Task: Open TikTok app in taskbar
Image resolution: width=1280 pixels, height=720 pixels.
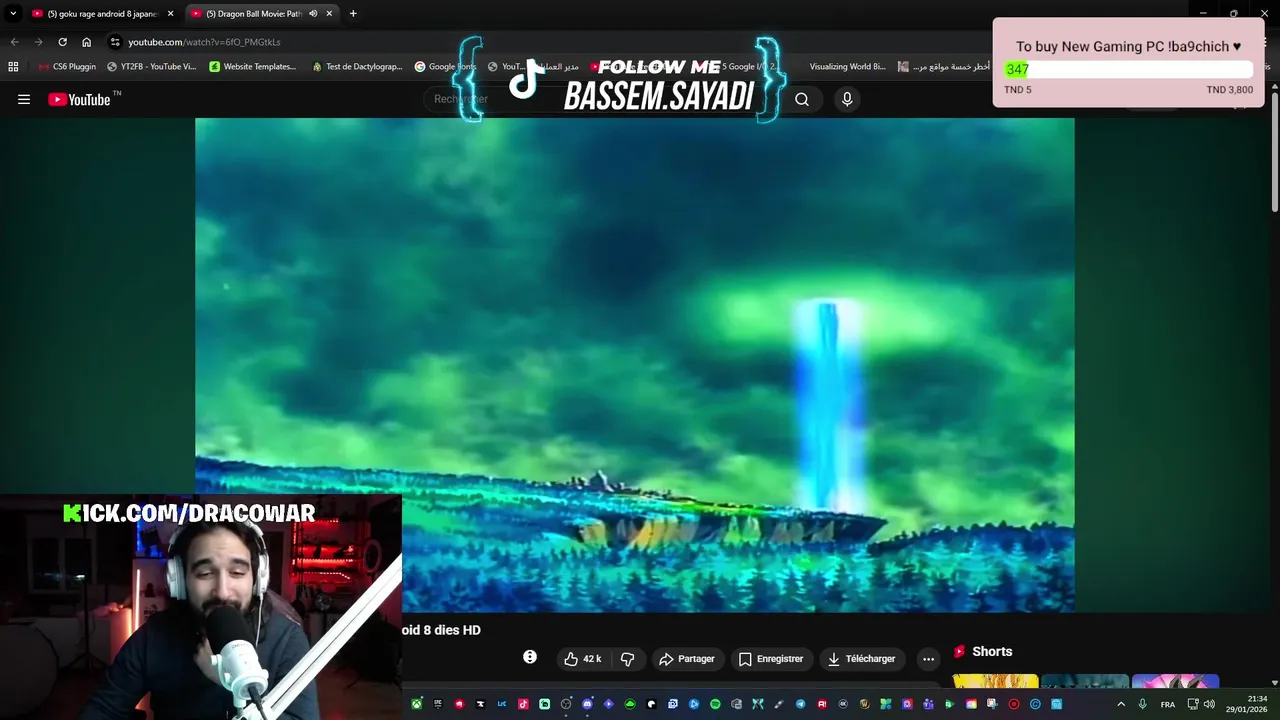Action: [x=523, y=704]
